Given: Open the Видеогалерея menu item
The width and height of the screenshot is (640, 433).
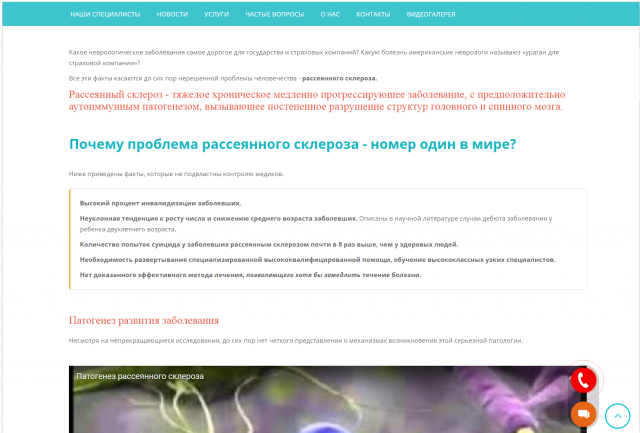Looking at the screenshot, I should (431, 14).
